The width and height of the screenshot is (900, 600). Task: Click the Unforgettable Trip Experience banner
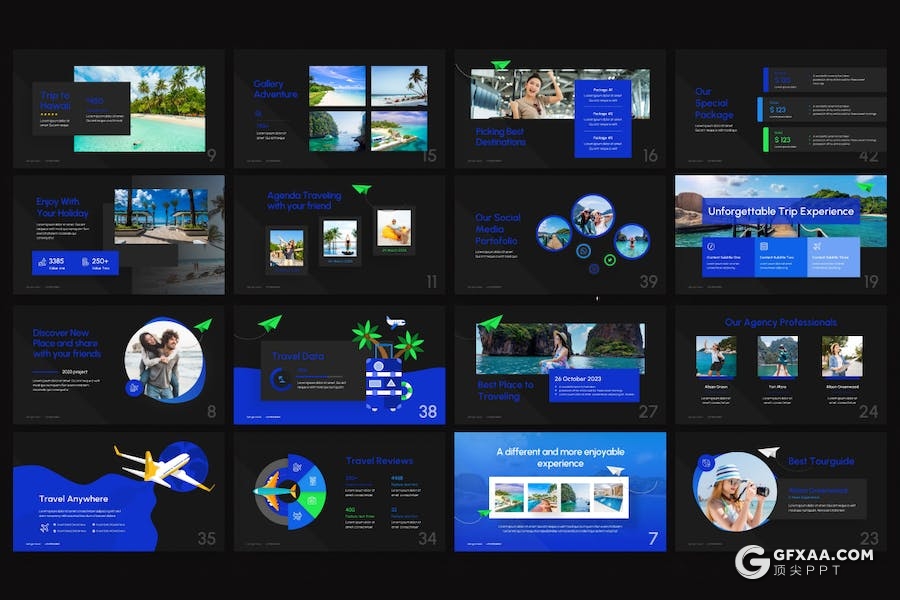click(x=781, y=211)
